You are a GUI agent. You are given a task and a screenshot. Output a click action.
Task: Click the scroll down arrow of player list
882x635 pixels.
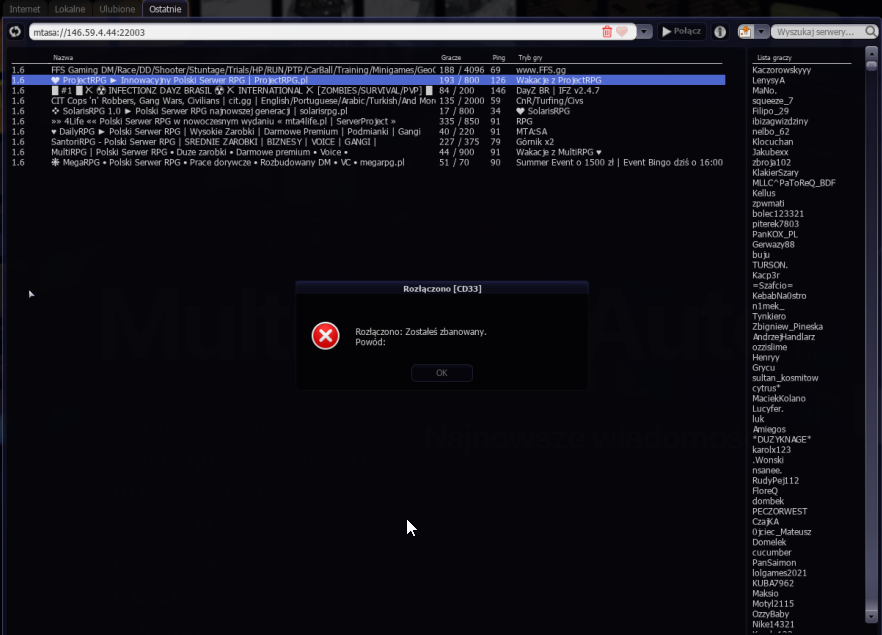click(871, 616)
